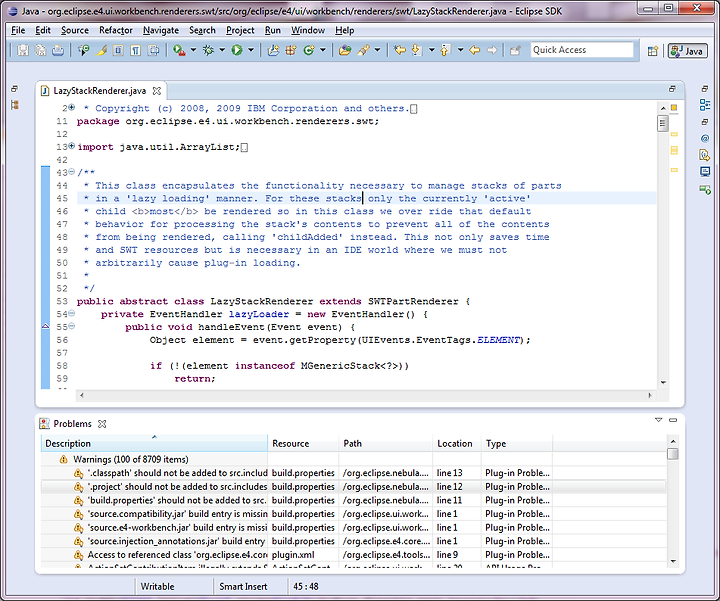The width and height of the screenshot is (720, 601).
Task: Open New Java Class dropdown arrow
Action: pos(323,50)
